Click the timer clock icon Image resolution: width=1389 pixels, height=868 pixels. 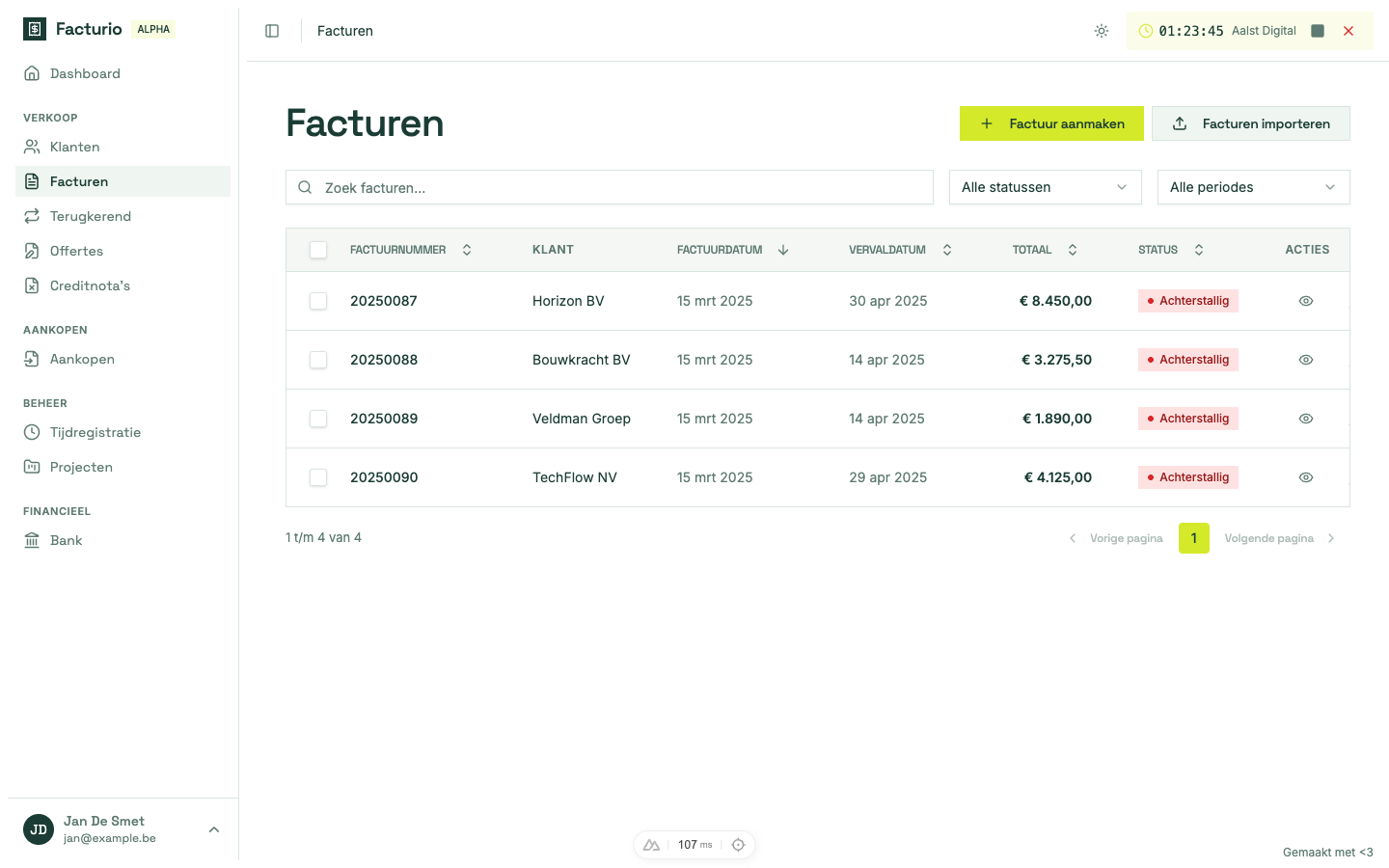click(1146, 31)
